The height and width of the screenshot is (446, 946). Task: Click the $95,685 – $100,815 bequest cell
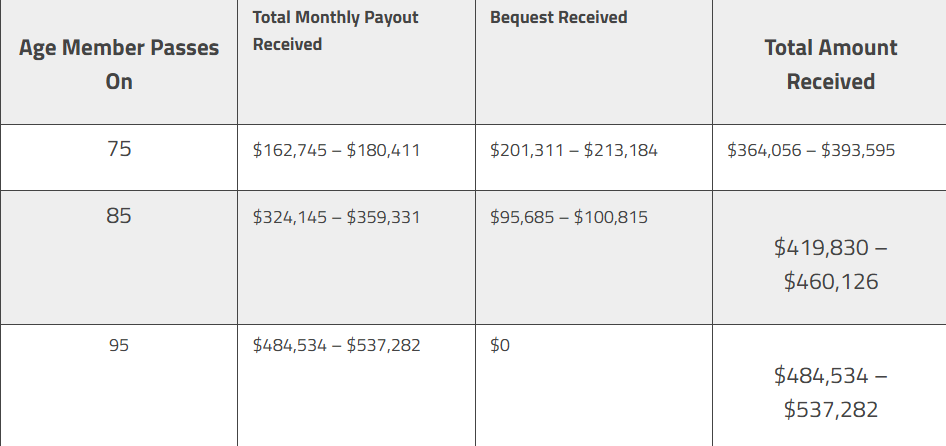[x=594, y=258]
